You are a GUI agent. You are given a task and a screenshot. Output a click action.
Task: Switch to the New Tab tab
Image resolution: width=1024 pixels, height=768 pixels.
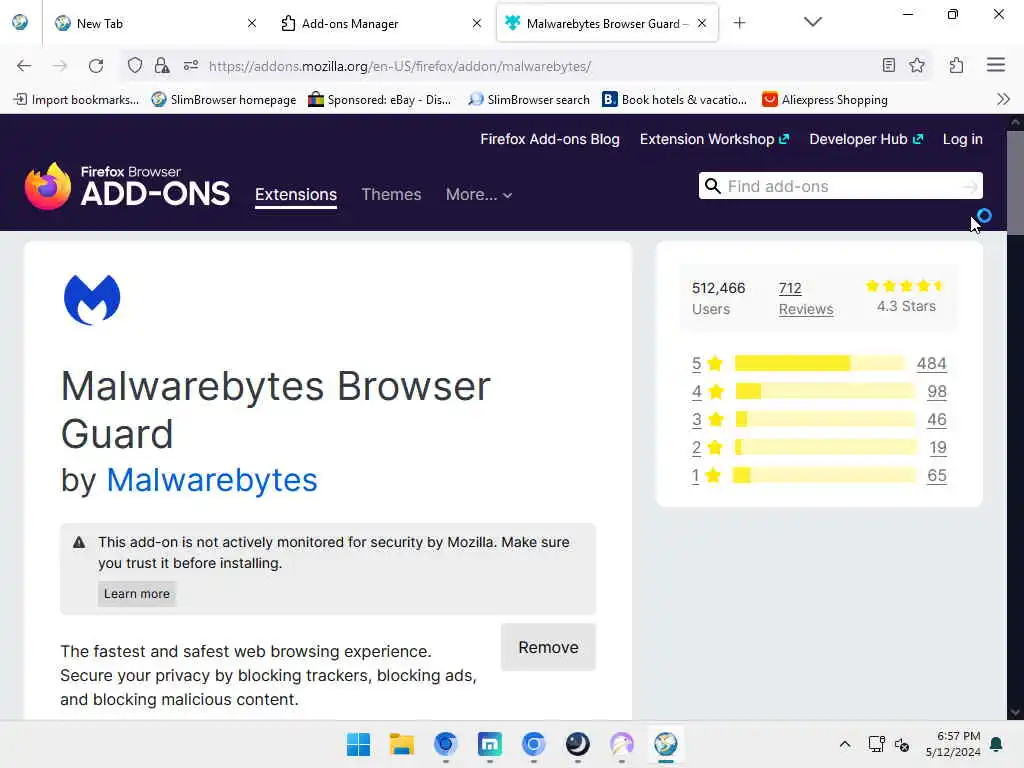tap(153, 24)
